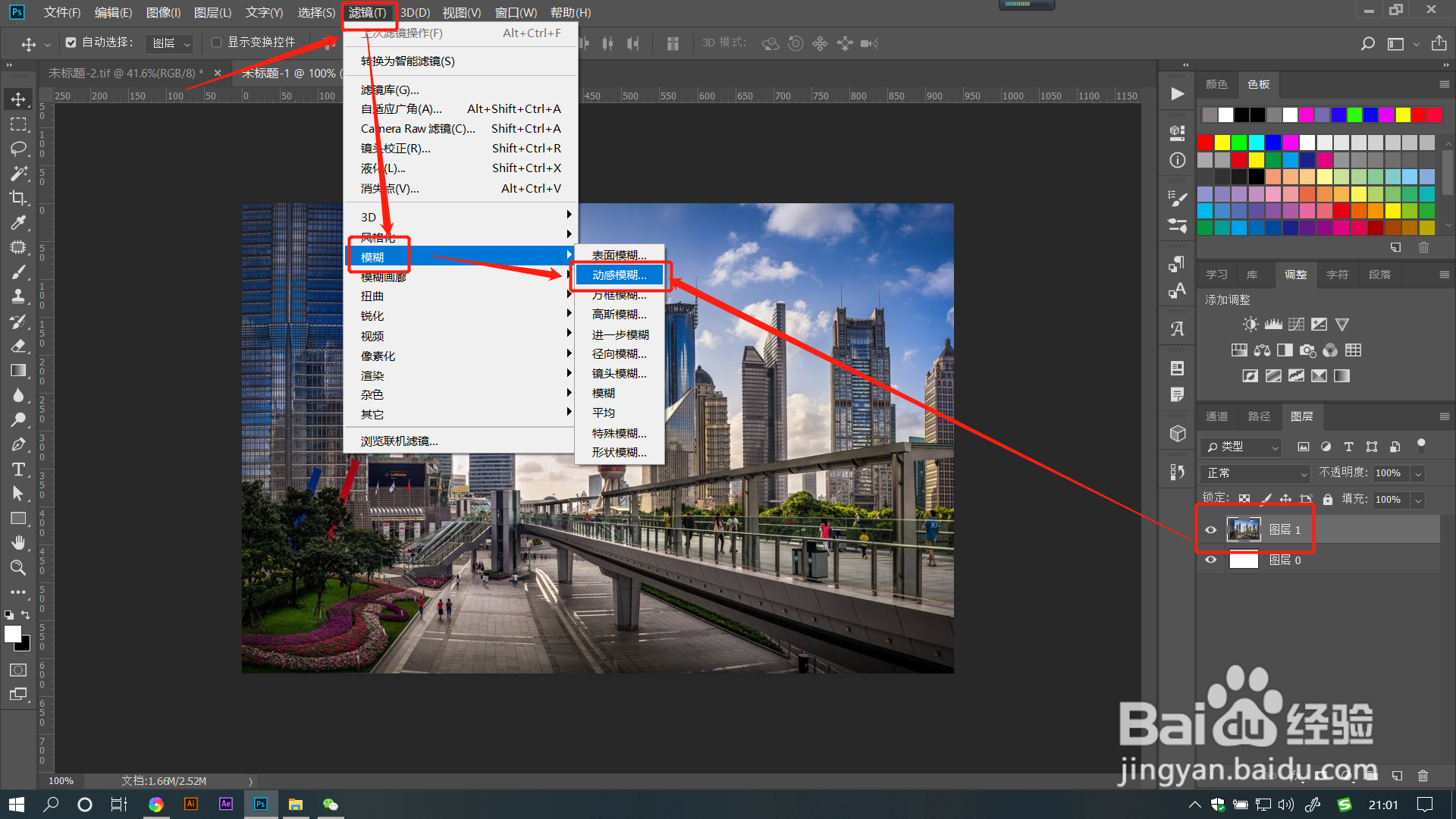Select the Lasso tool
The height and width of the screenshot is (819, 1456).
pyautogui.click(x=18, y=149)
